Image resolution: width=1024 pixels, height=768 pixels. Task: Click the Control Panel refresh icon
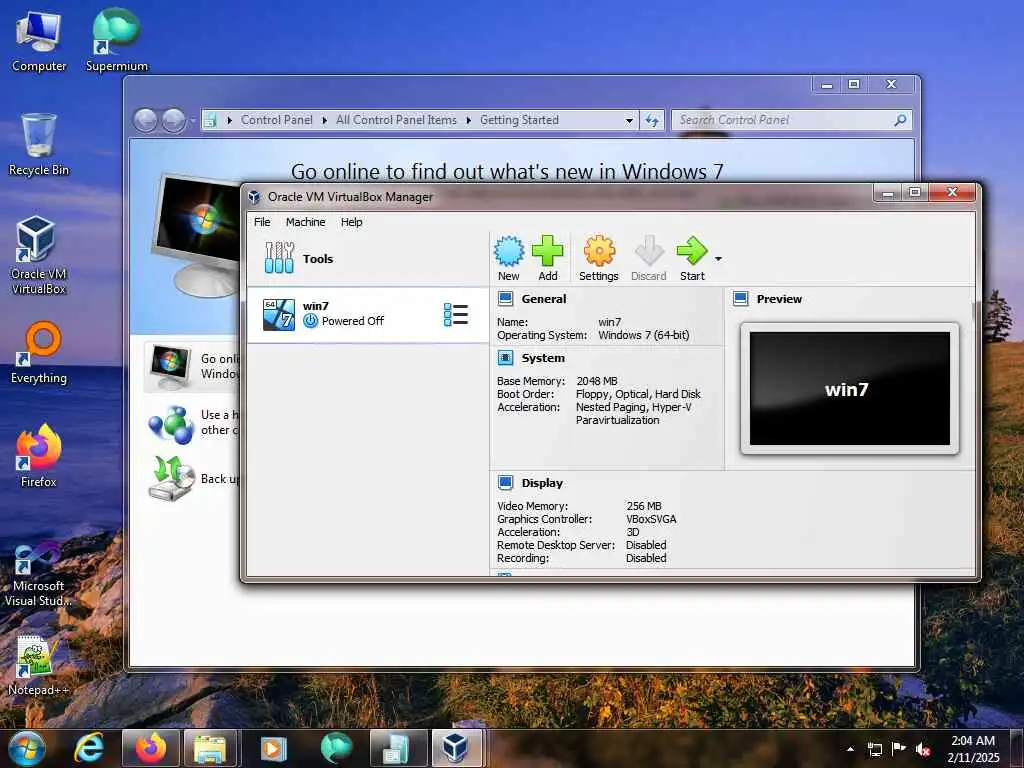652,121
